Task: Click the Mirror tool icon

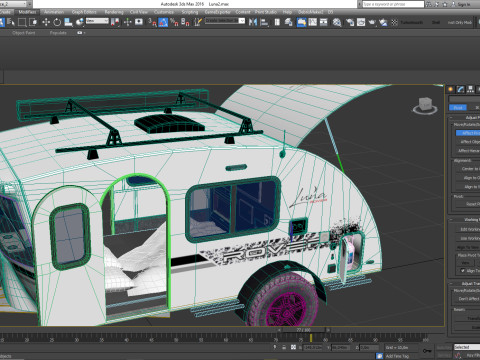Action: 253,22
